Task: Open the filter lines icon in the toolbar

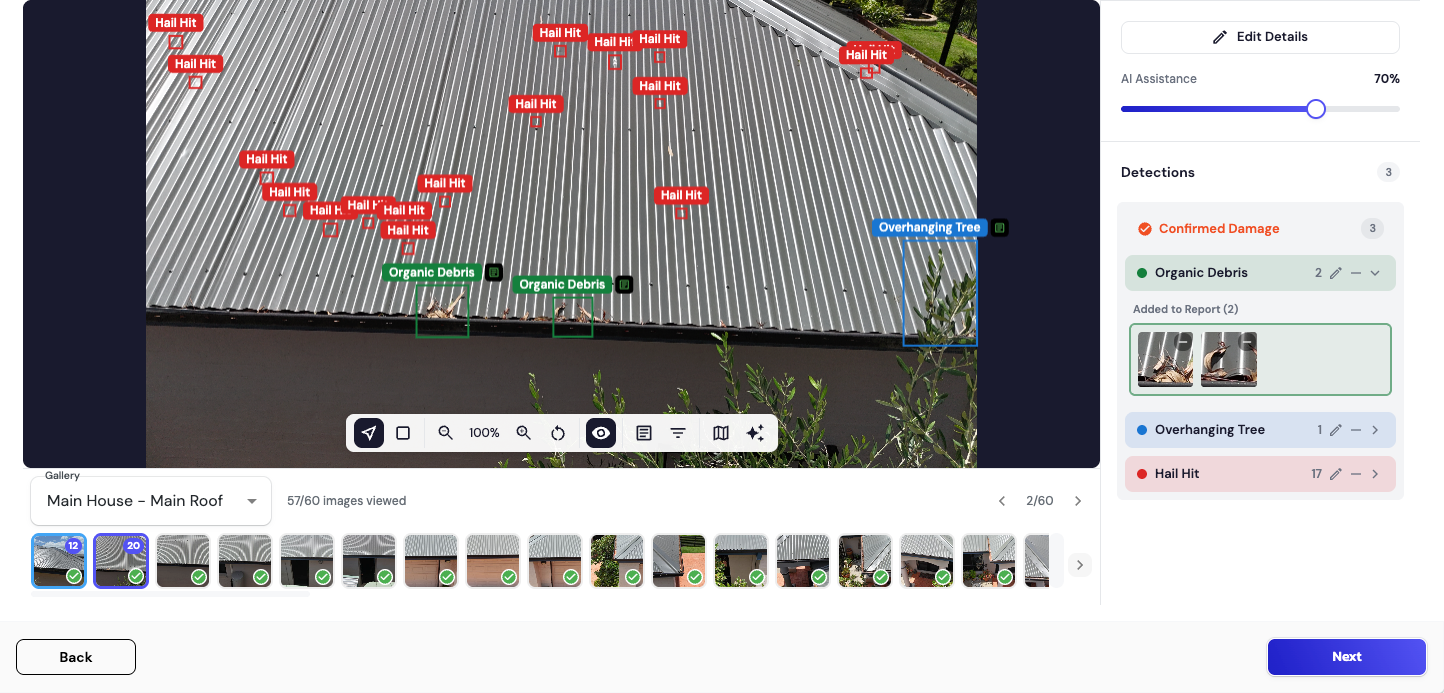Action: click(678, 433)
